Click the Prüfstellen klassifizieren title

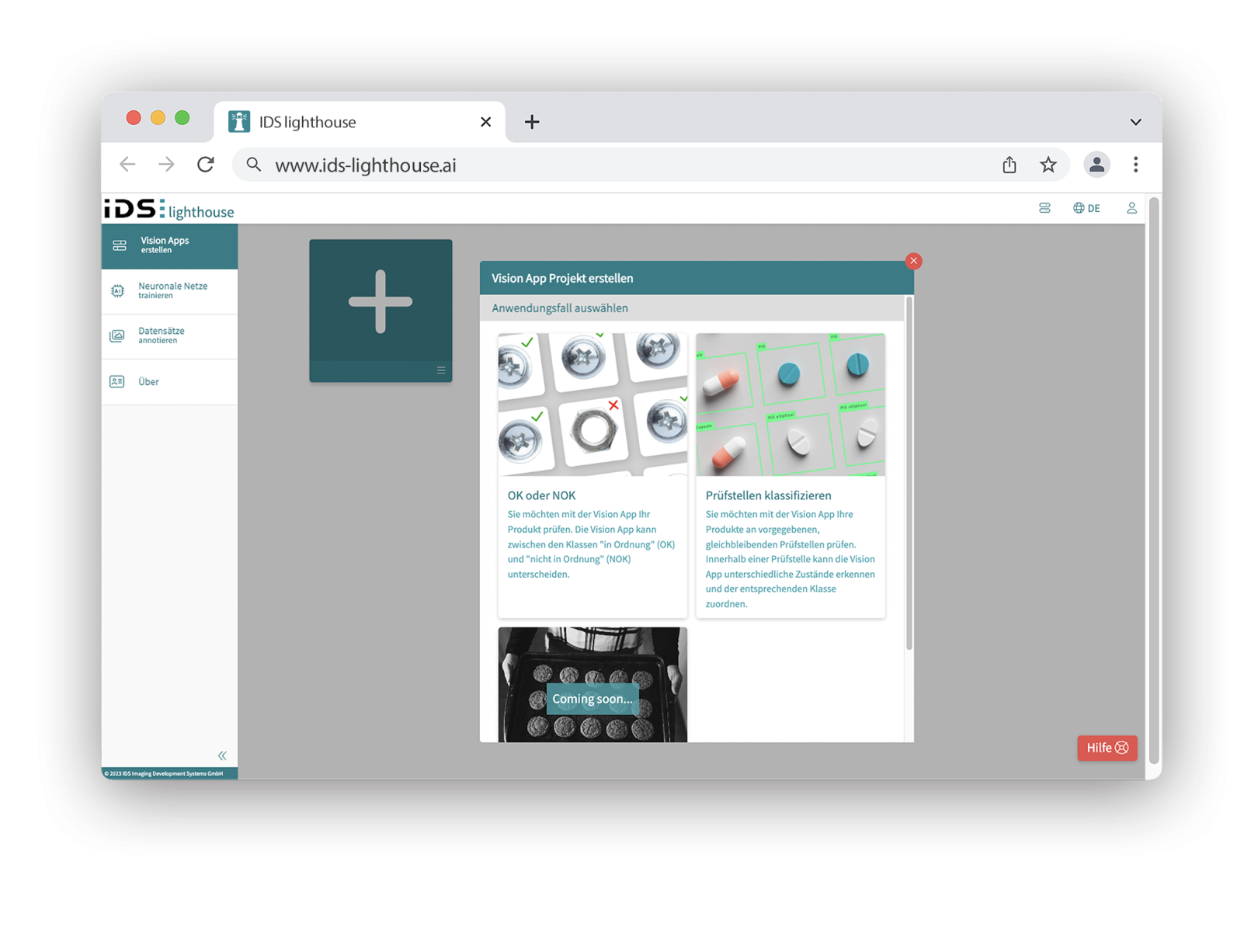coord(768,495)
